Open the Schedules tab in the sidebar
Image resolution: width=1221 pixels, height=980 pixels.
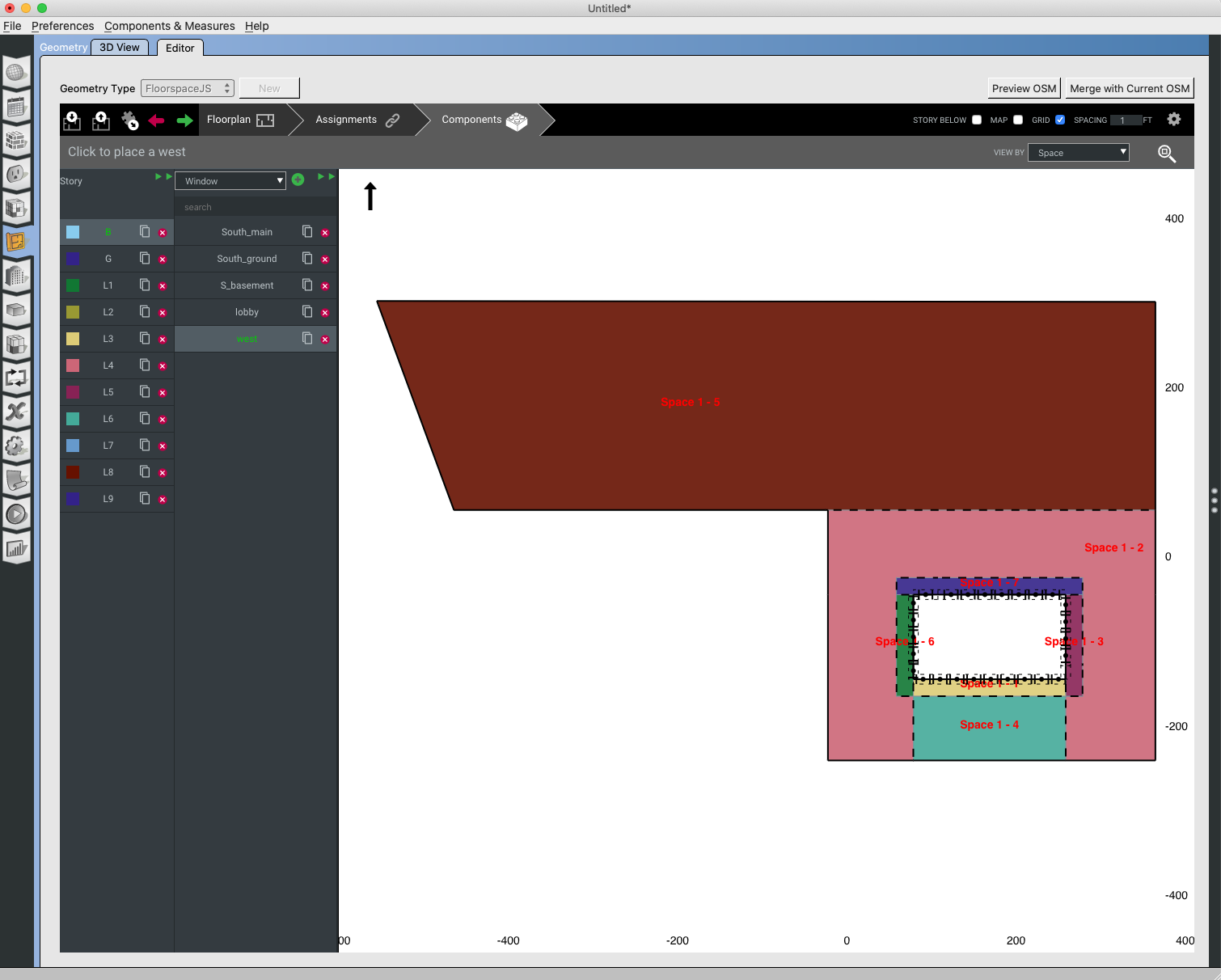click(17, 108)
